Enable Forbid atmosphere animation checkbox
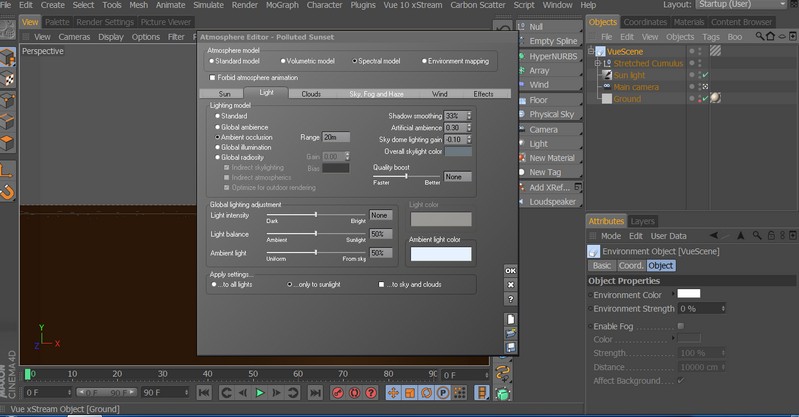Viewport: 799px width, 417px height. (212, 77)
